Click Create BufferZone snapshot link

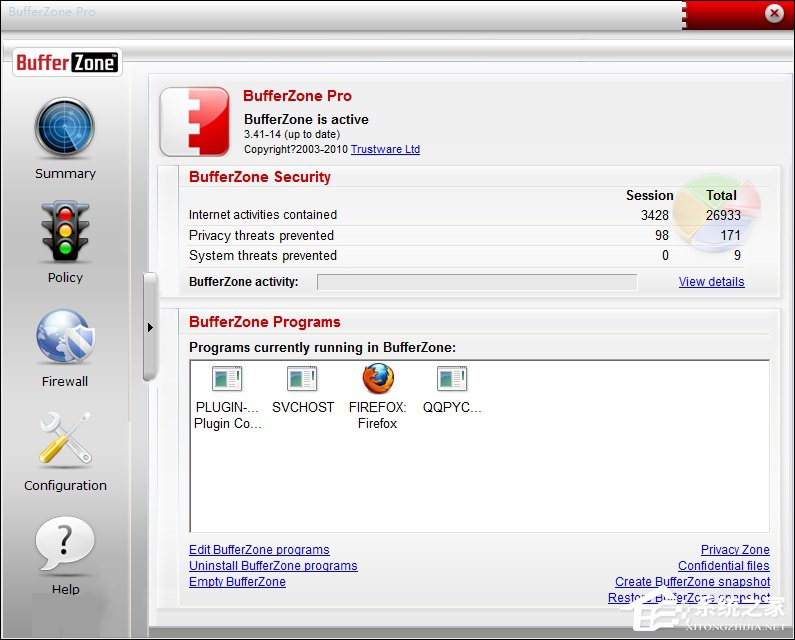tap(692, 582)
